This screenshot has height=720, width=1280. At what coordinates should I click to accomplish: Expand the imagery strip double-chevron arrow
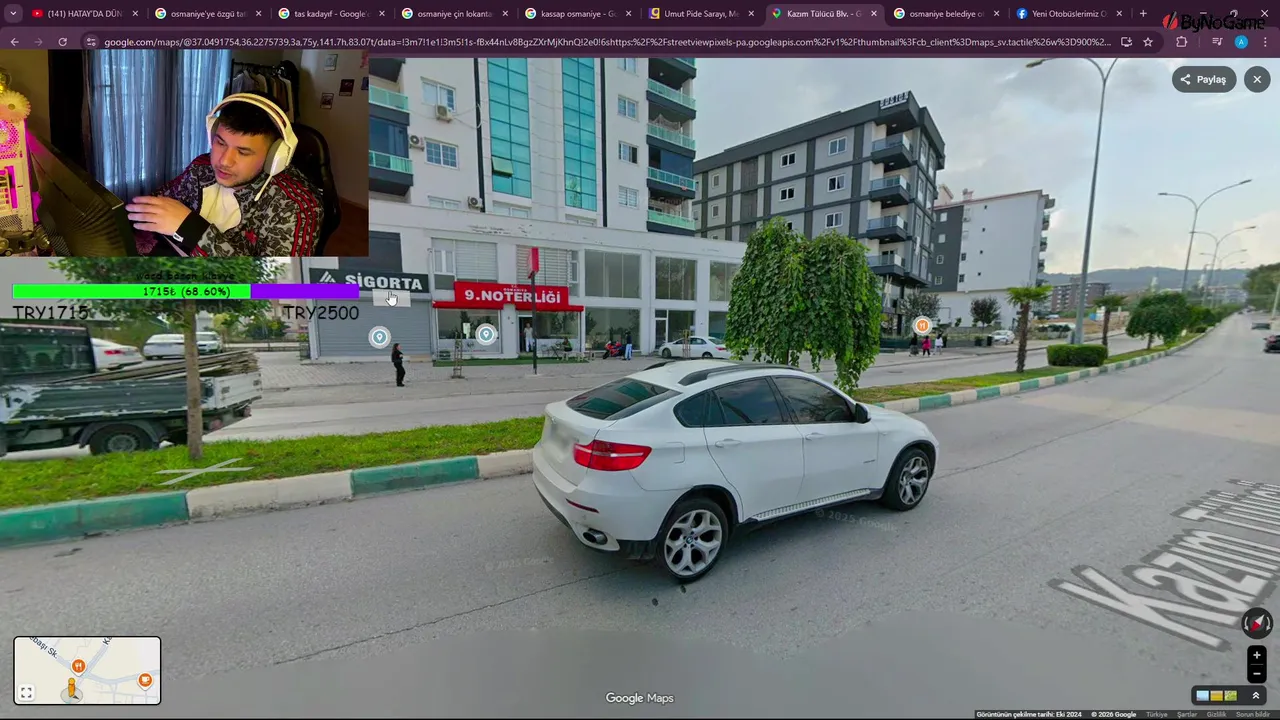[1256, 696]
